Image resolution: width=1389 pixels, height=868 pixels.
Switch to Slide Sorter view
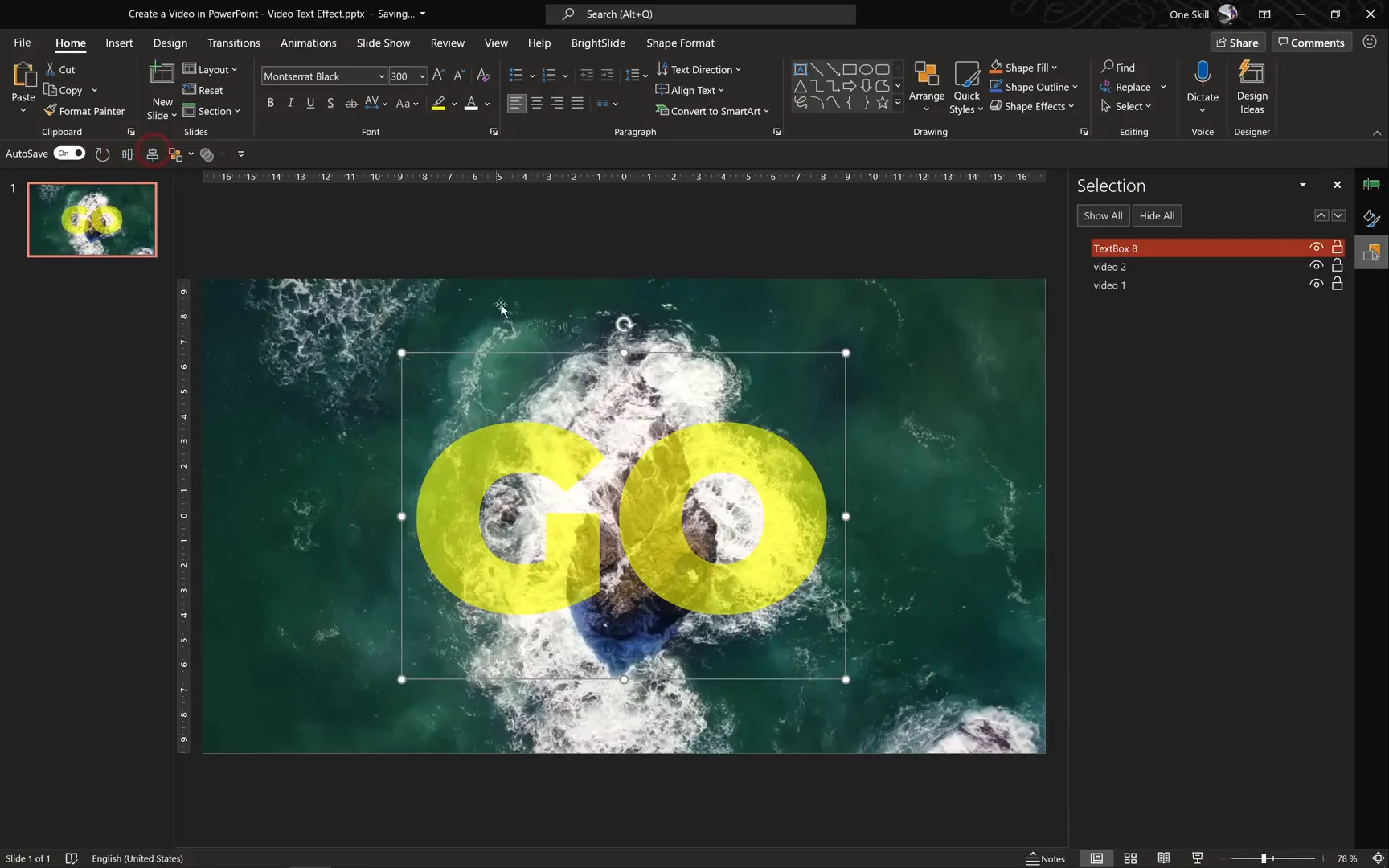pyautogui.click(x=1130, y=858)
